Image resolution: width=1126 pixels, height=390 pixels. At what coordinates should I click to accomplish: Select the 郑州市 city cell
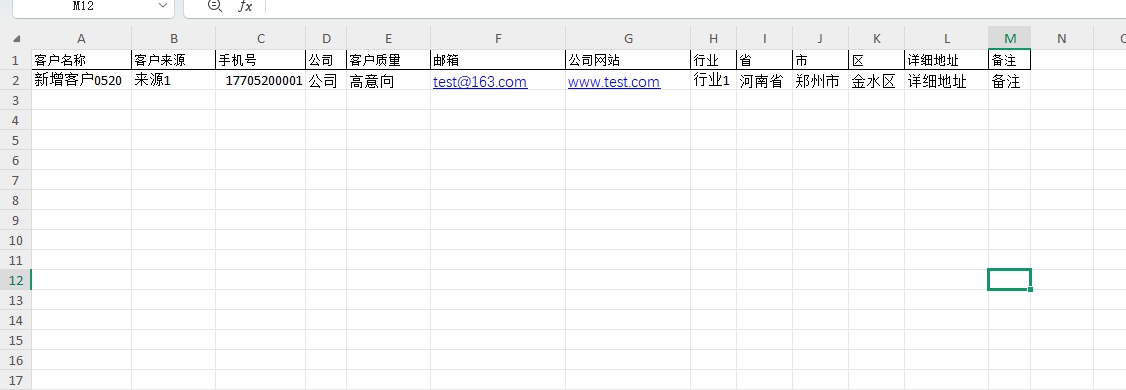tap(820, 80)
